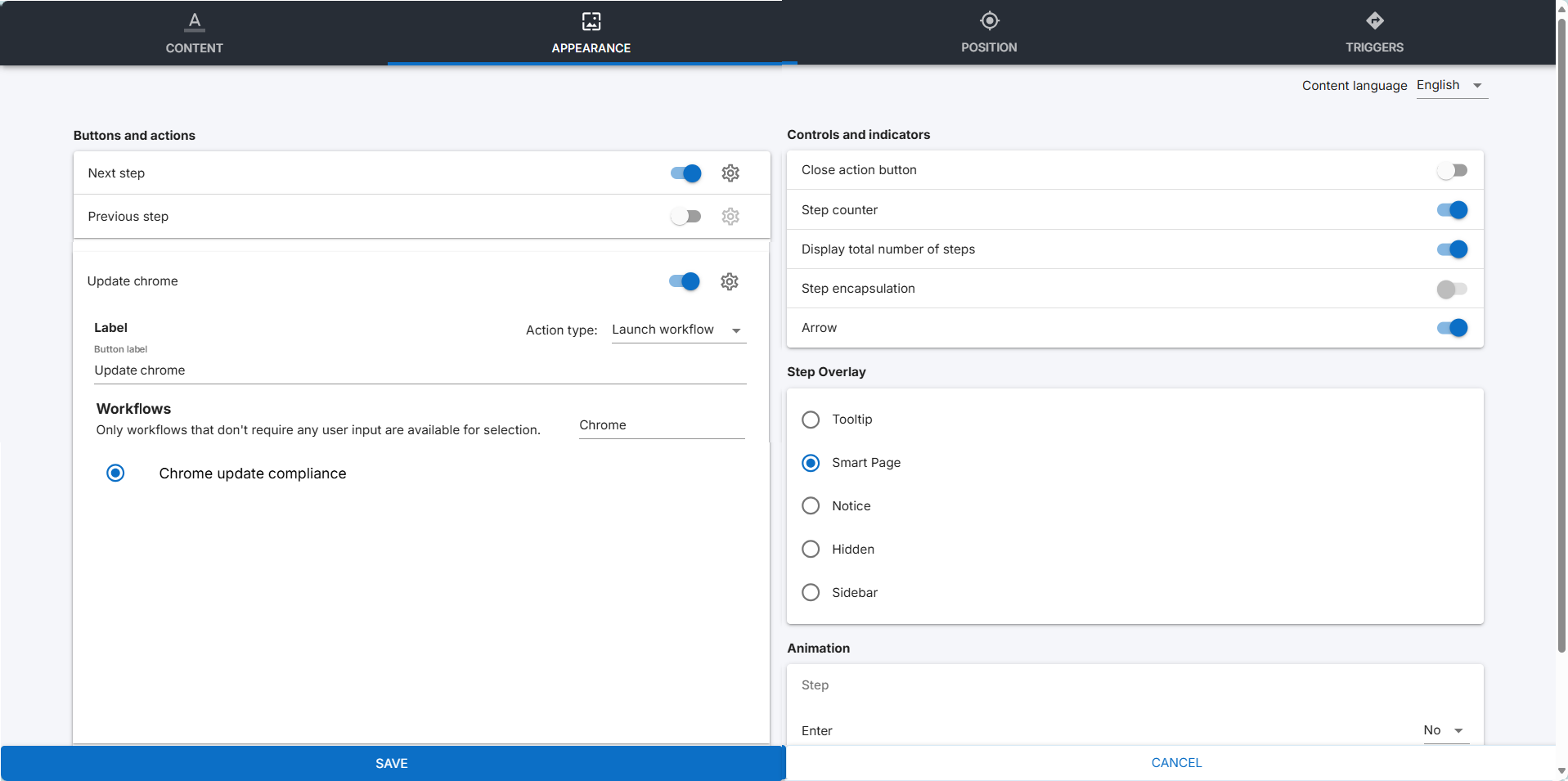Viewport: 1568px width, 781px height.
Task: Choose Sidebar as step overlay
Action: 811,592
